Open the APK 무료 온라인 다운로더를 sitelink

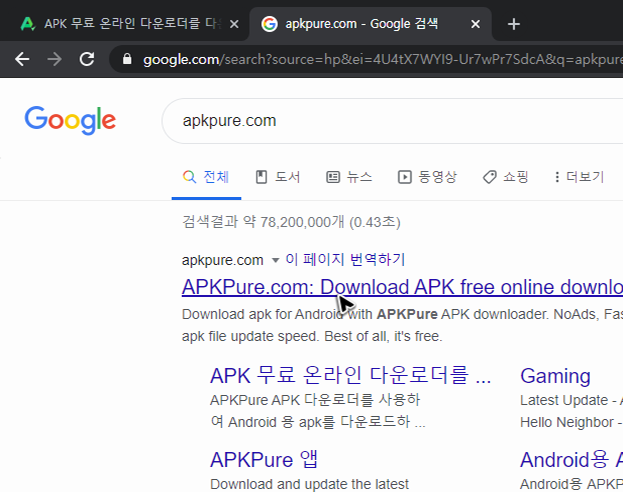(350, 375)
